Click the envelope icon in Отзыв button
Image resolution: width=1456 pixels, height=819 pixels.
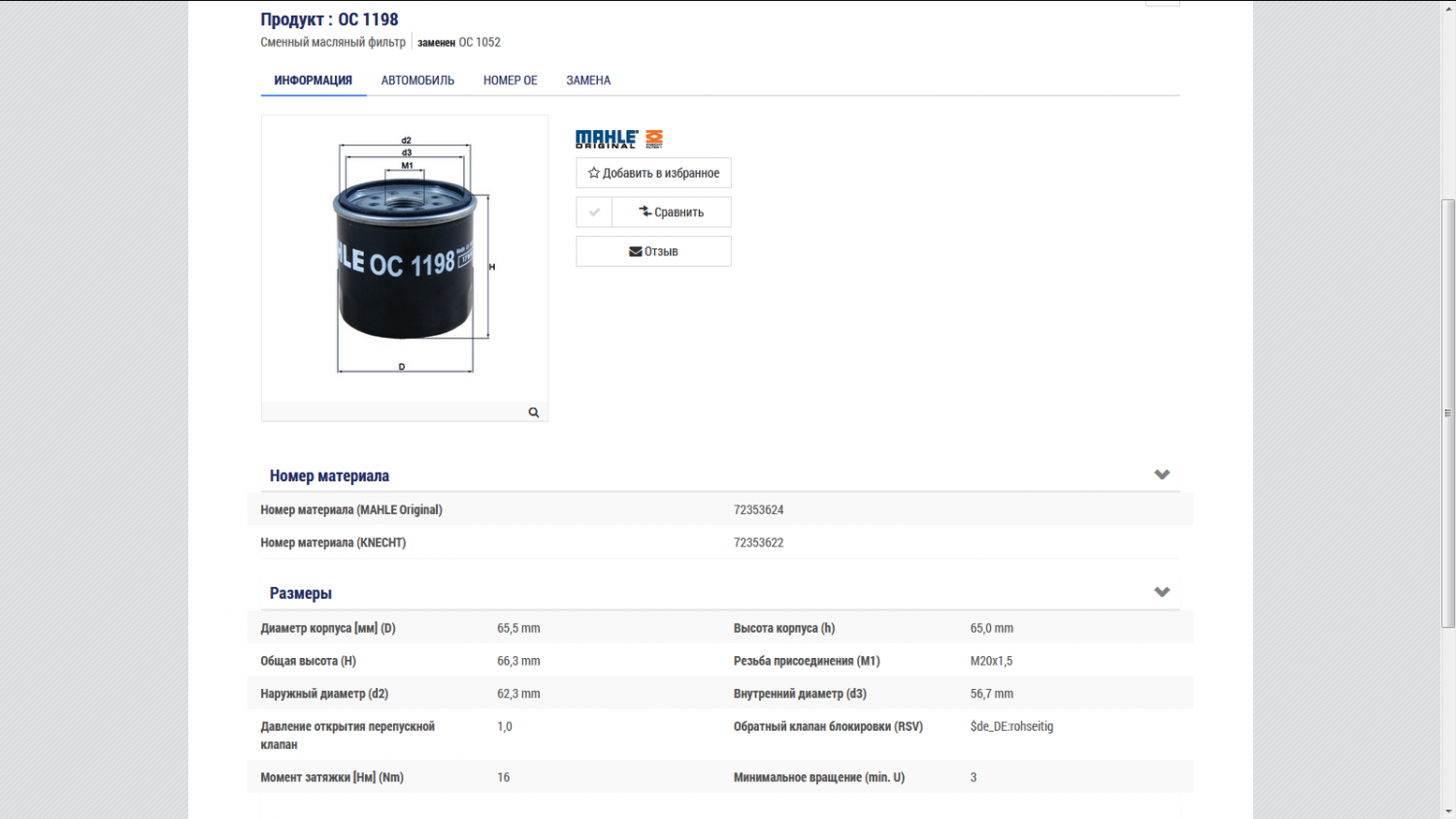[x=636, y=251]
